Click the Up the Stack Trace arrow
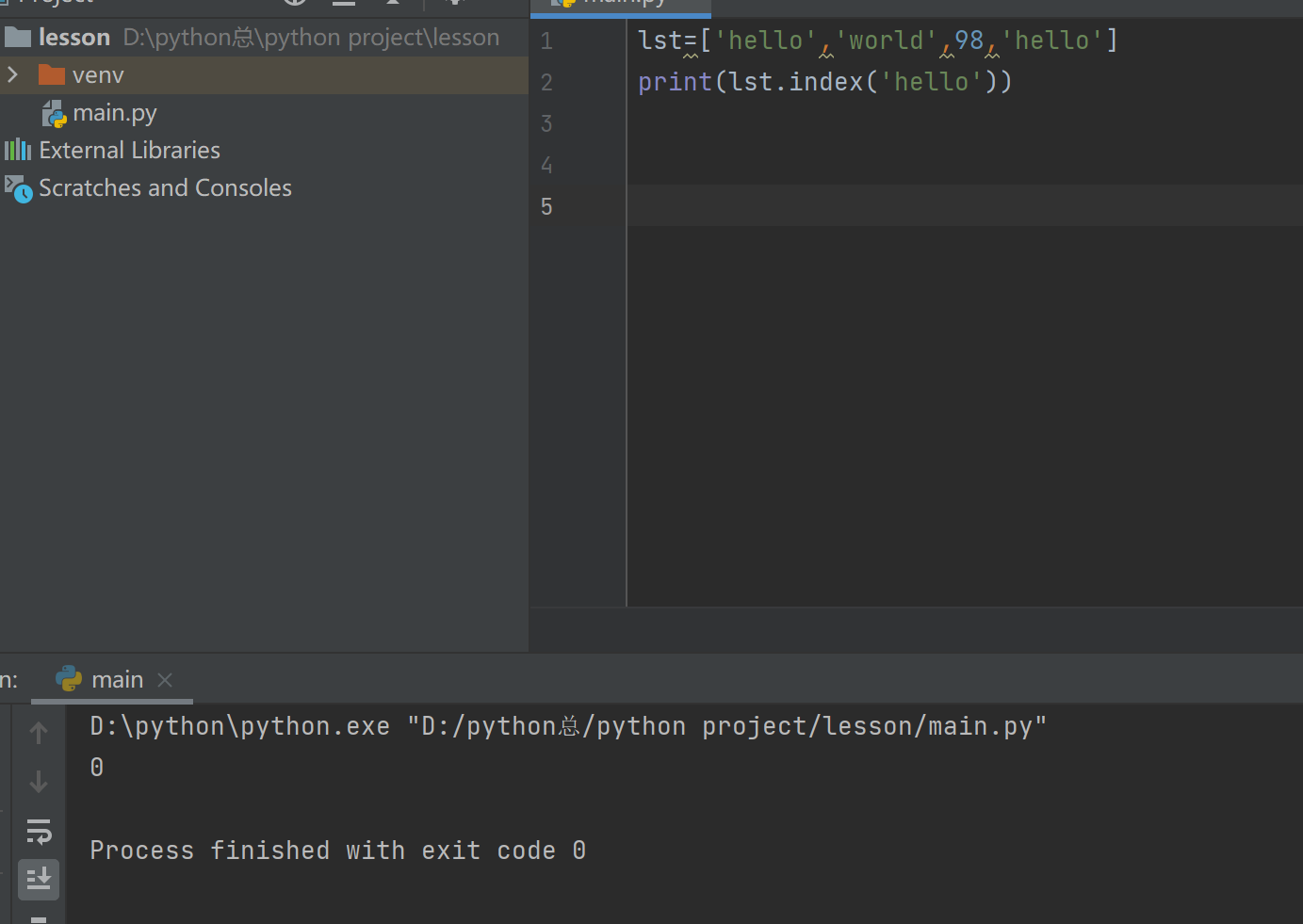1303x924 pixels. [39, 732]
